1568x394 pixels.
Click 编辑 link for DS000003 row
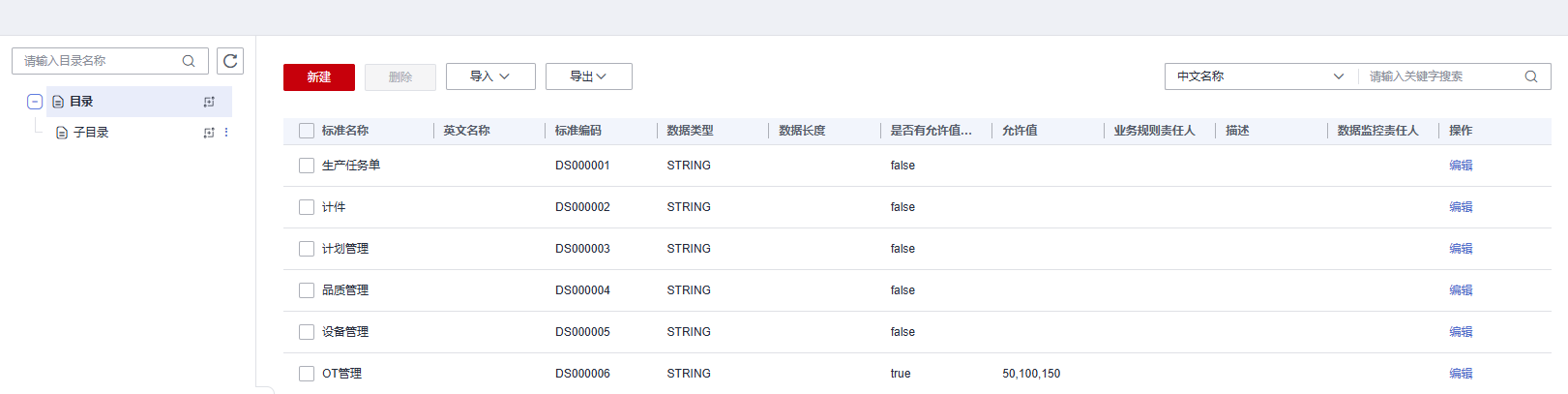[1461, 249]
